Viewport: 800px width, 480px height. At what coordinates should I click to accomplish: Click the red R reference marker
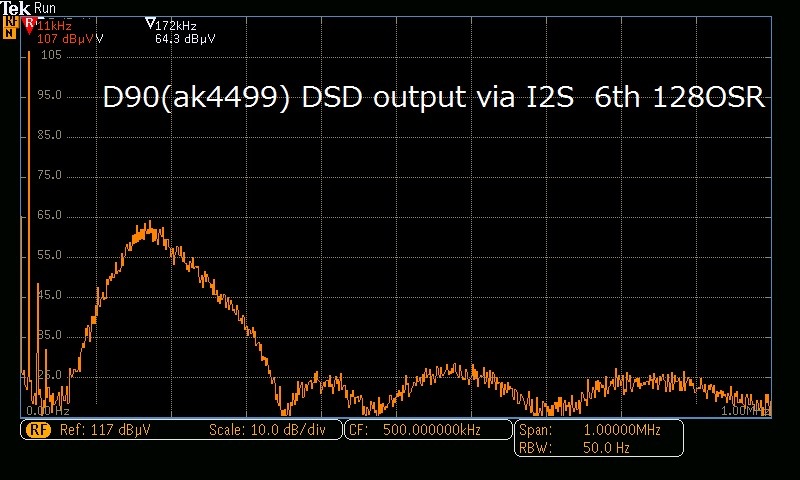coord(30,25)
